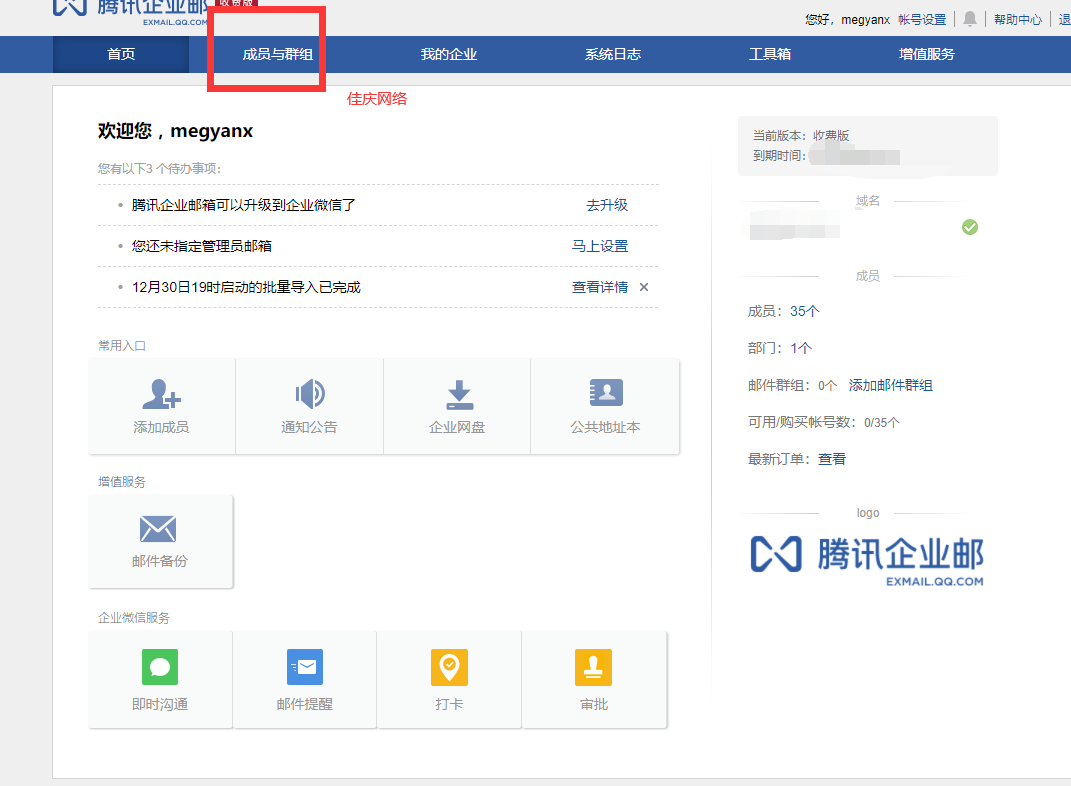This screenshot has width=1071, height=786.
Task: Click the notification bell icon
Action: 970,19
